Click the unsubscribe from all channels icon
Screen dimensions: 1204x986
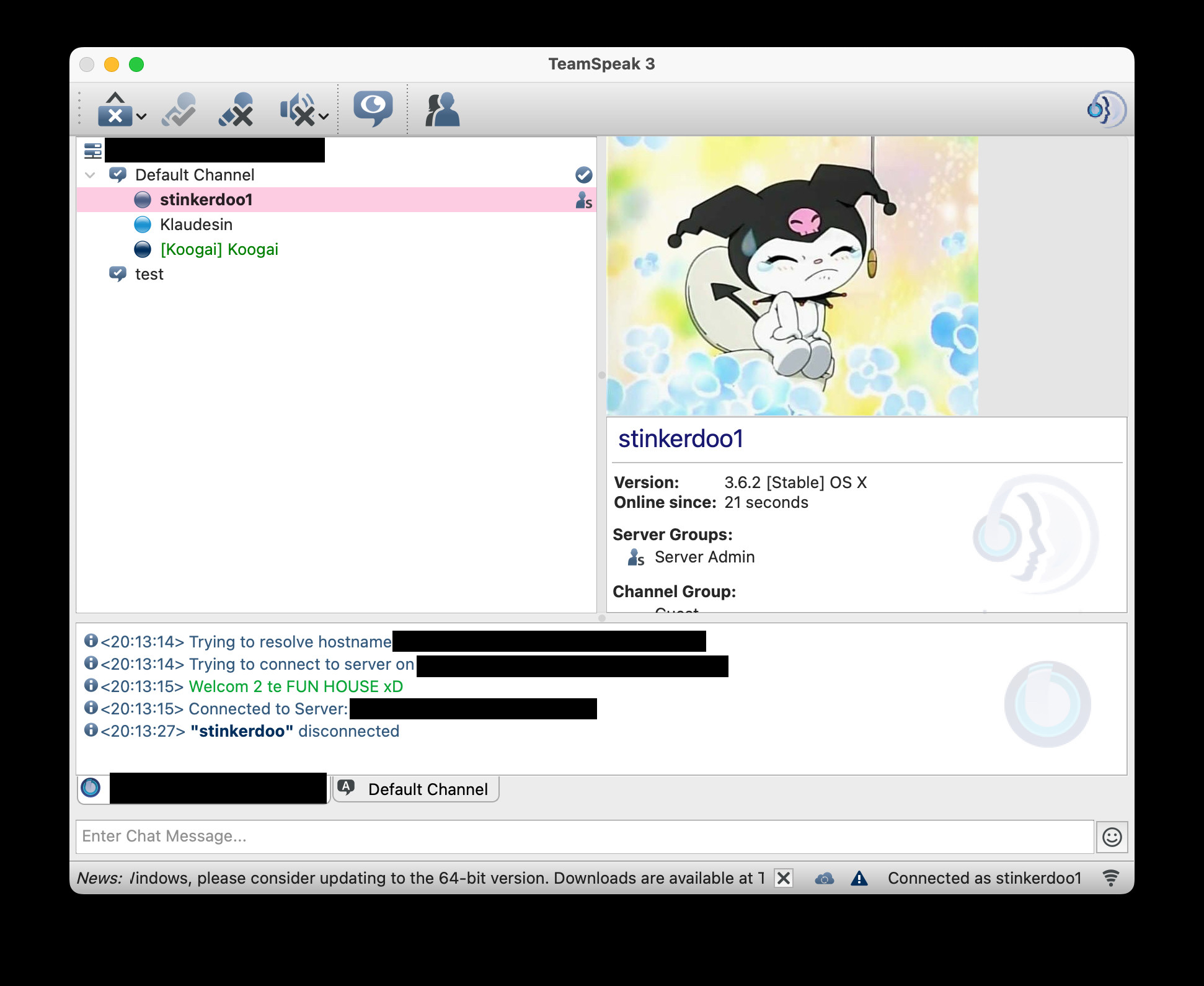tap(236, 109)
